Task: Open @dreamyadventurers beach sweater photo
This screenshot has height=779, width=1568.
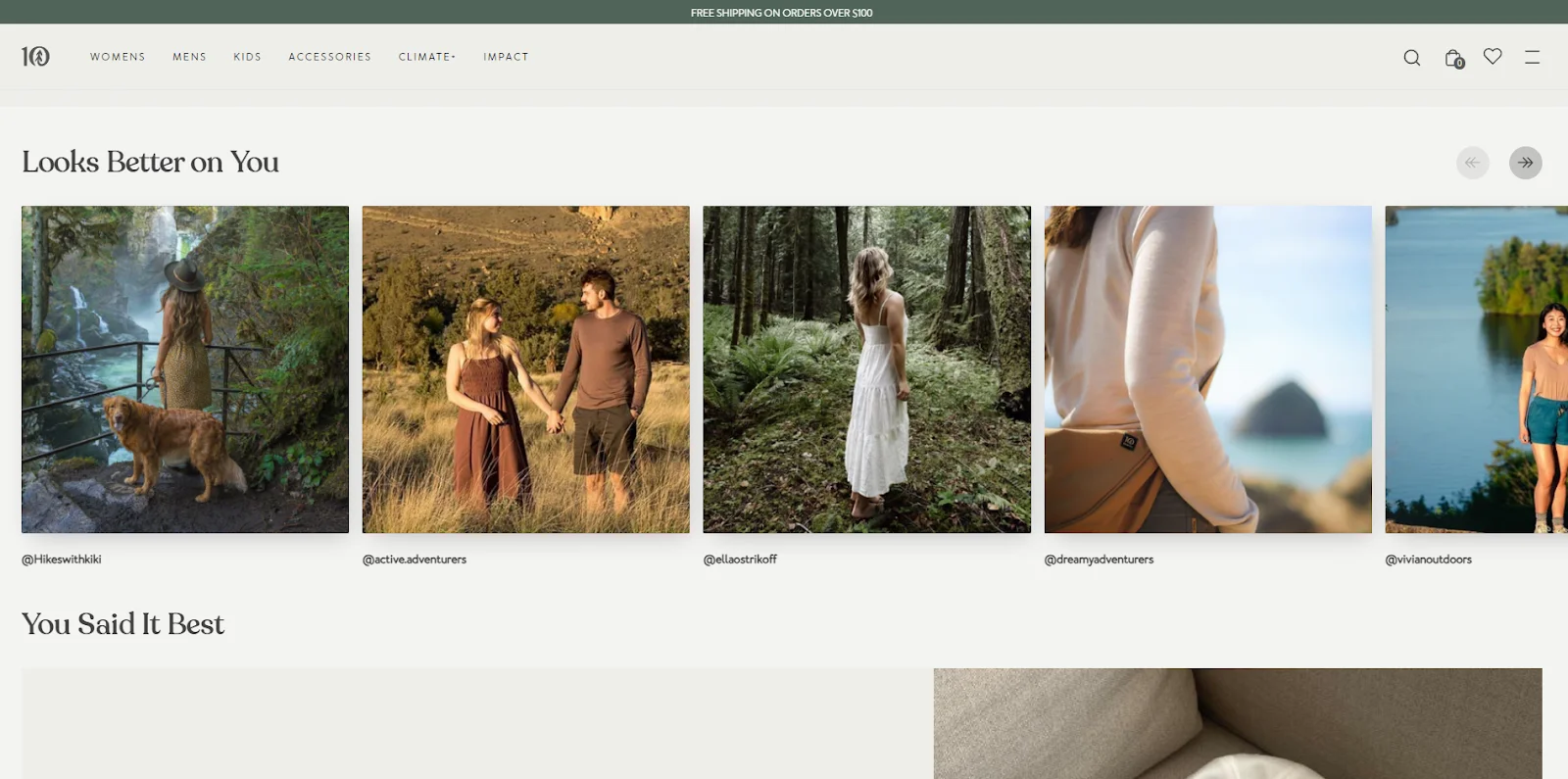Action: pyautogui.click(x=1208, y=369)
